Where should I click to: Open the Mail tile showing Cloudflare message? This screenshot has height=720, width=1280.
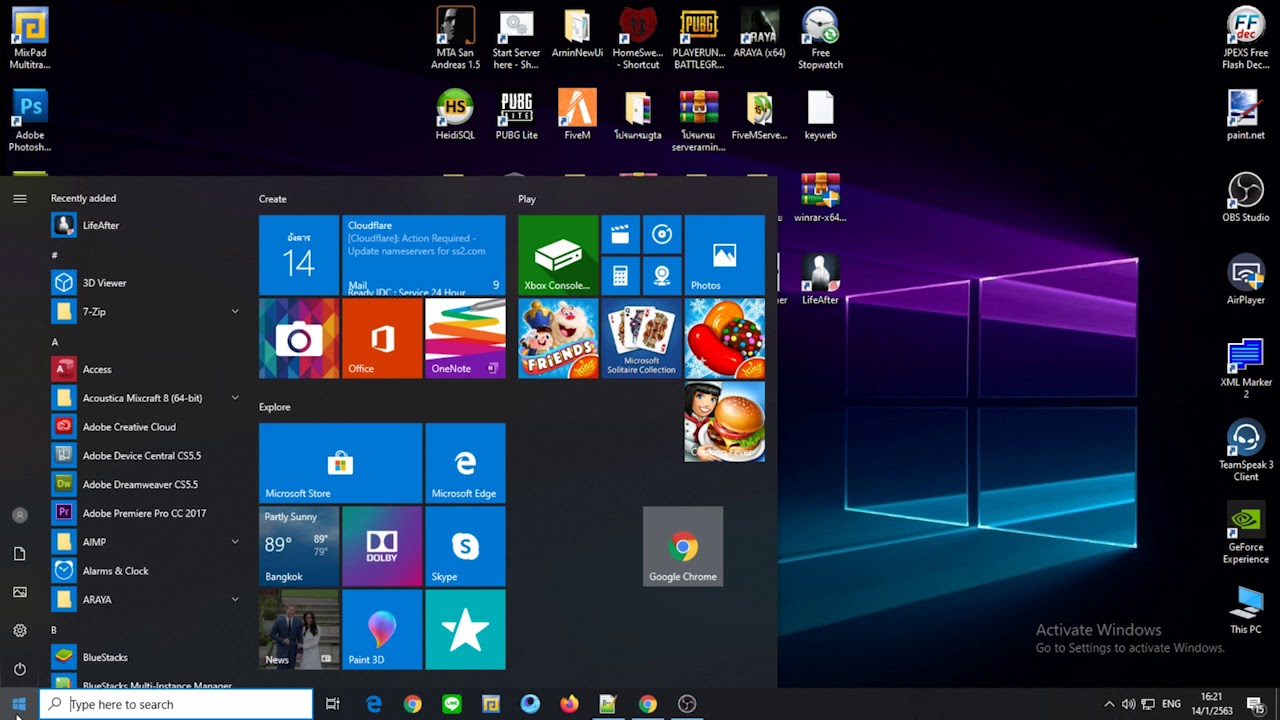point(424,255)
